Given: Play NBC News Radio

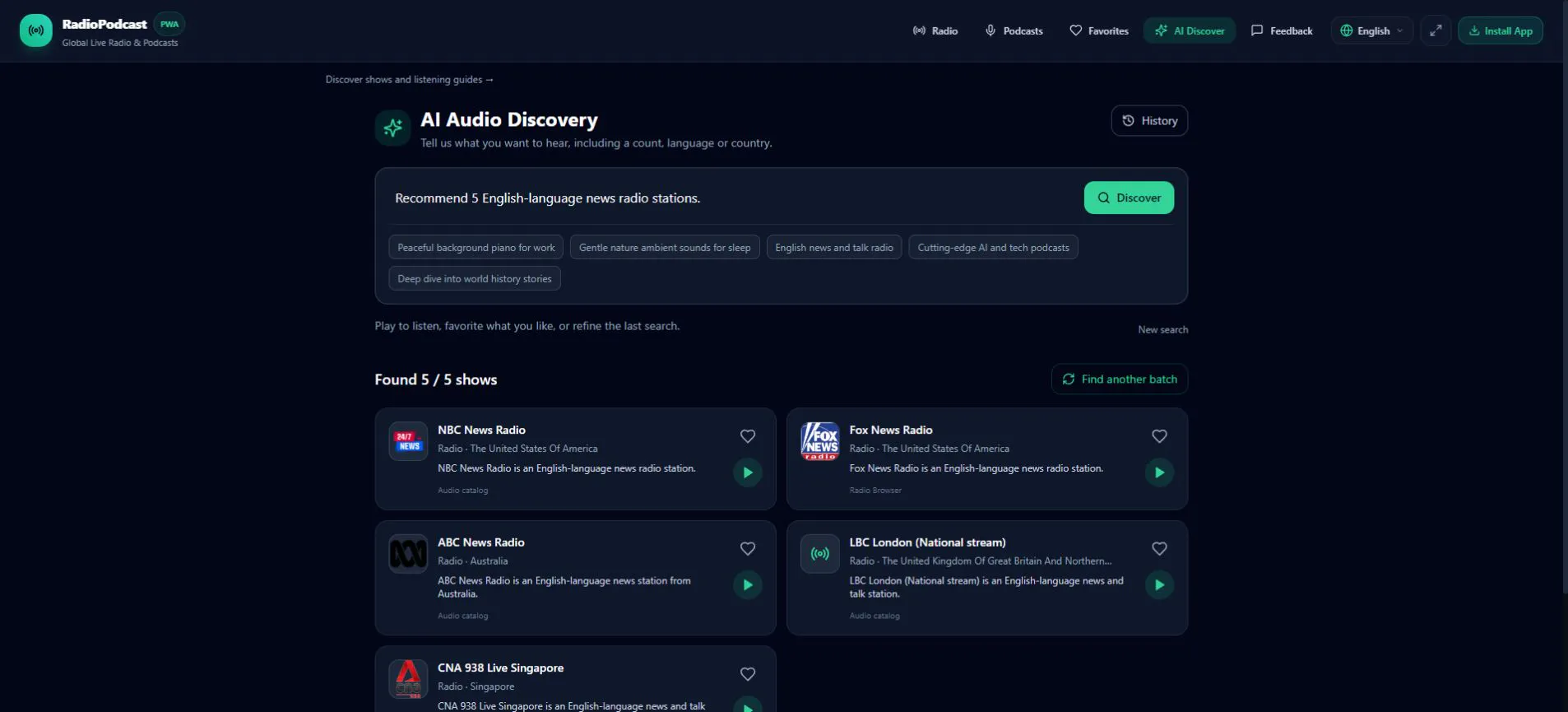Looking at the screenshot, I should [x=748, y=472].
